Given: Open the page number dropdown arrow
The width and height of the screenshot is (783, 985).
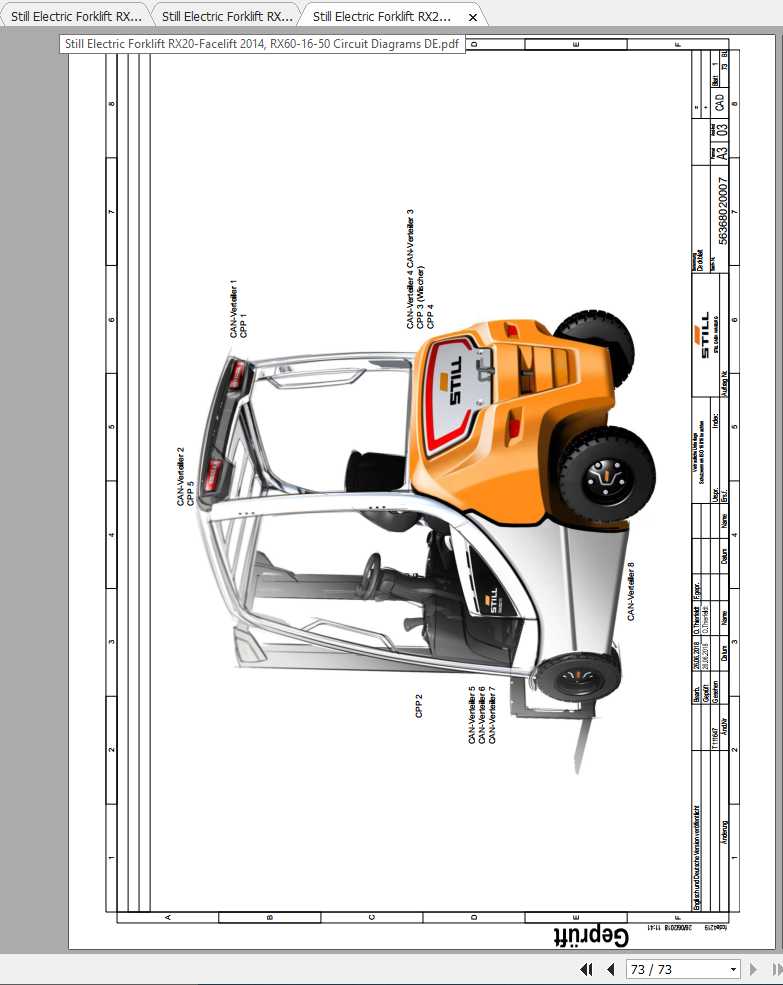Looking at the screenshot, I should [733, 969].
